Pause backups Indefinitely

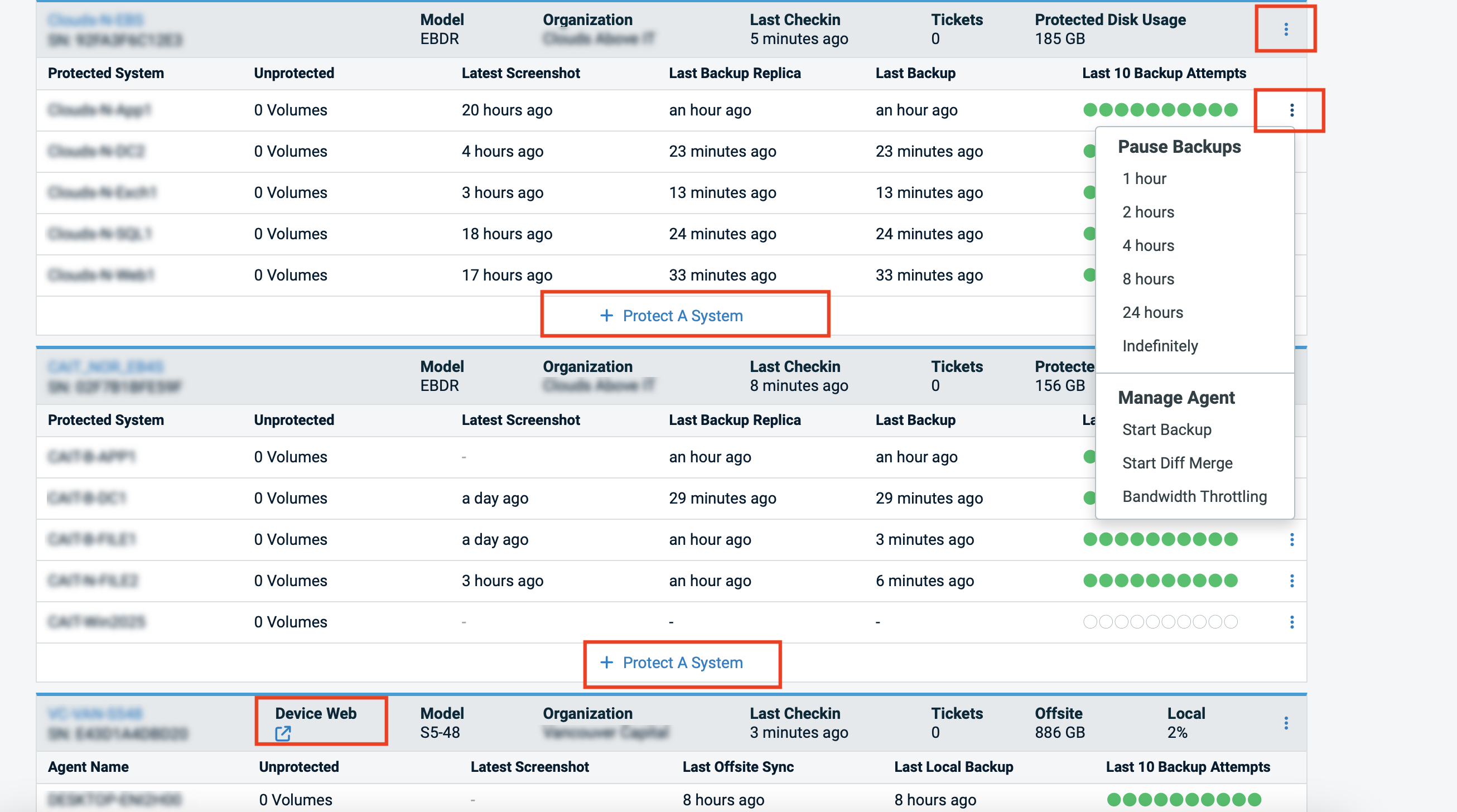point(1160,346)
